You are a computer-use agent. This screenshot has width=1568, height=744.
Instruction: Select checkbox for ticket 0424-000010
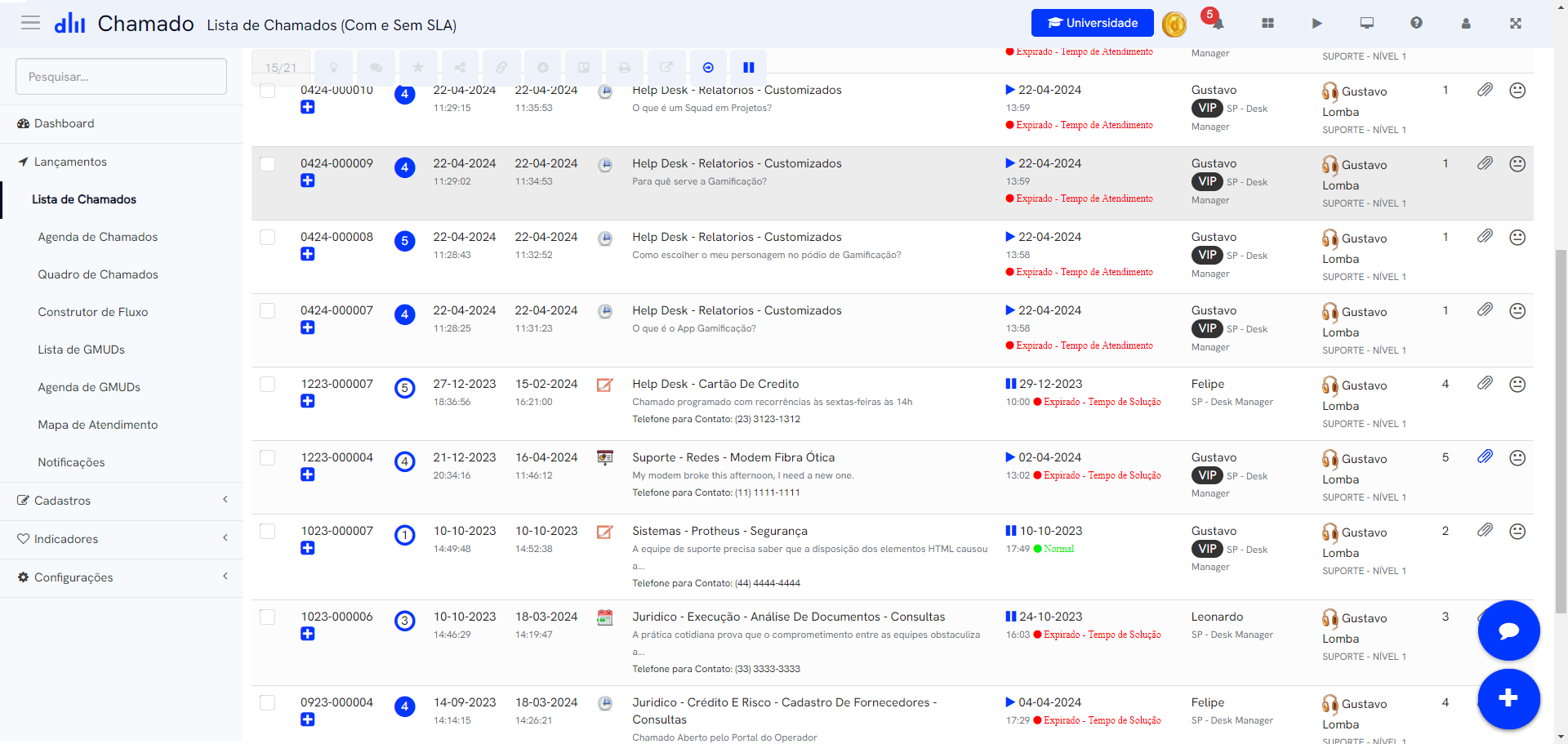coord(267,90)
